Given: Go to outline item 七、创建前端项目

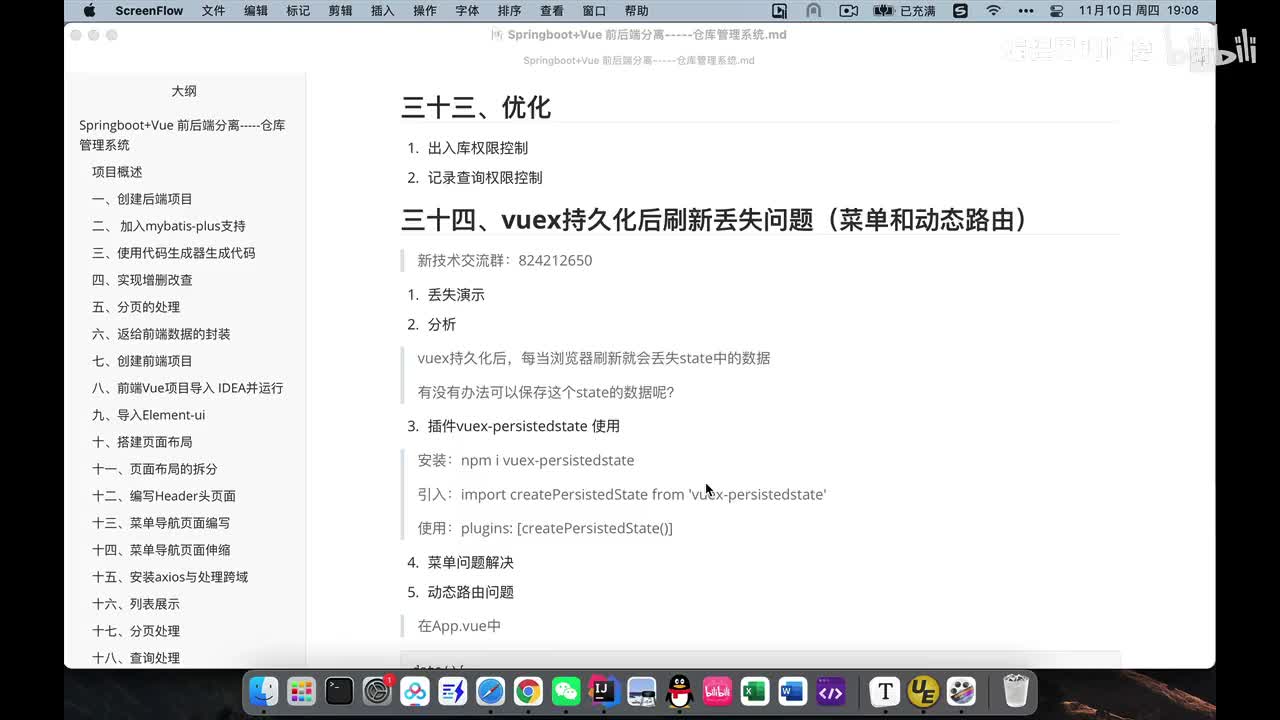Looking at the screenshot, I should coord(142,361).
